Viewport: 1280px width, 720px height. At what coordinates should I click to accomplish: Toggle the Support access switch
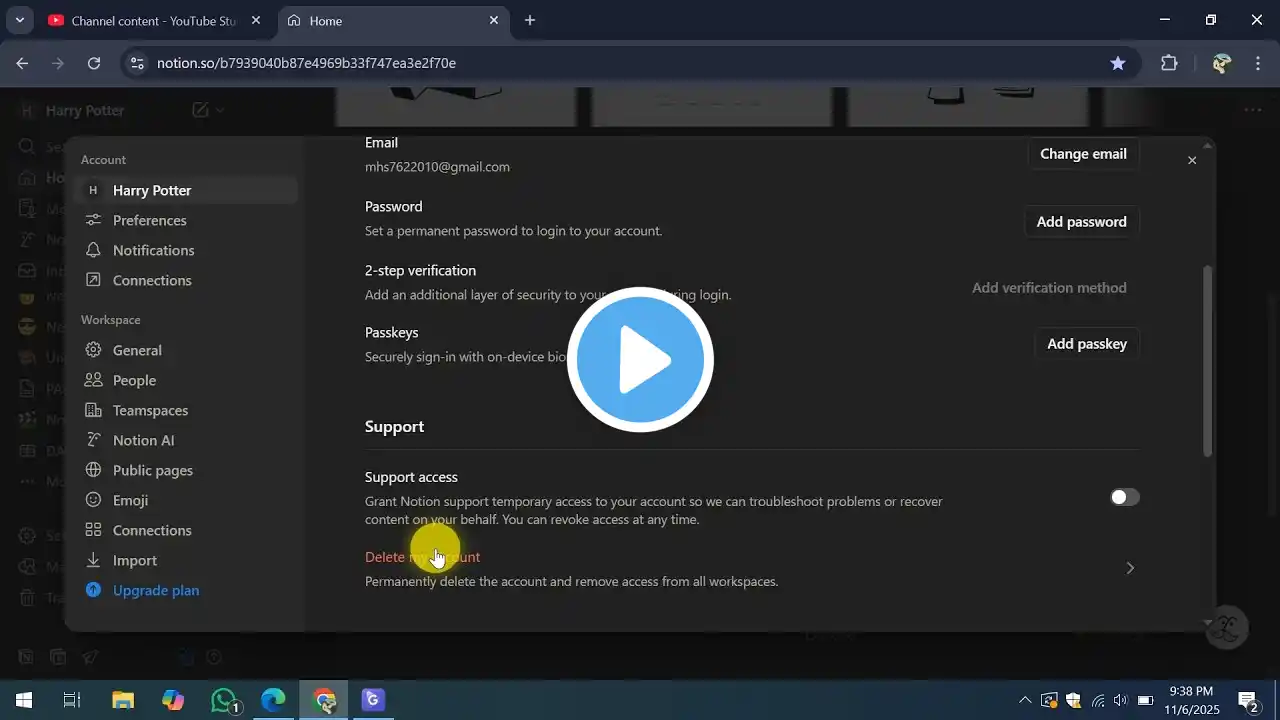1125,497
